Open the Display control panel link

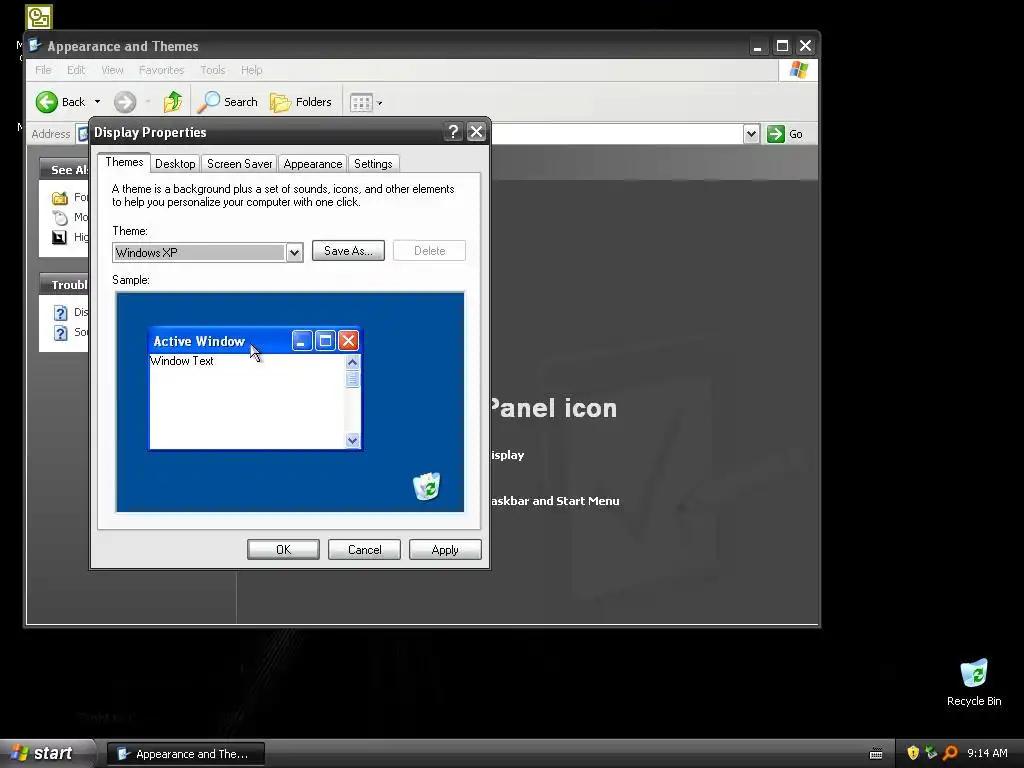[x=507, y=455]
